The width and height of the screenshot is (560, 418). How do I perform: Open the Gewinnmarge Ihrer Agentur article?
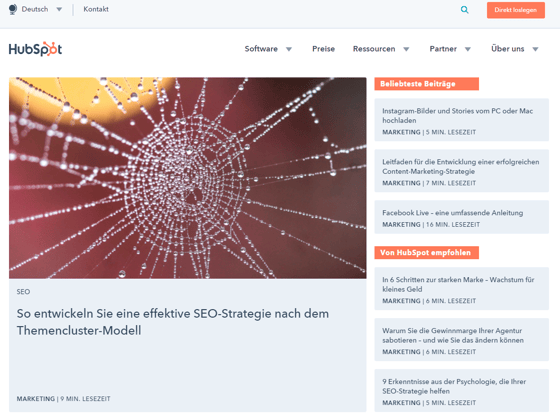[461, 339]
